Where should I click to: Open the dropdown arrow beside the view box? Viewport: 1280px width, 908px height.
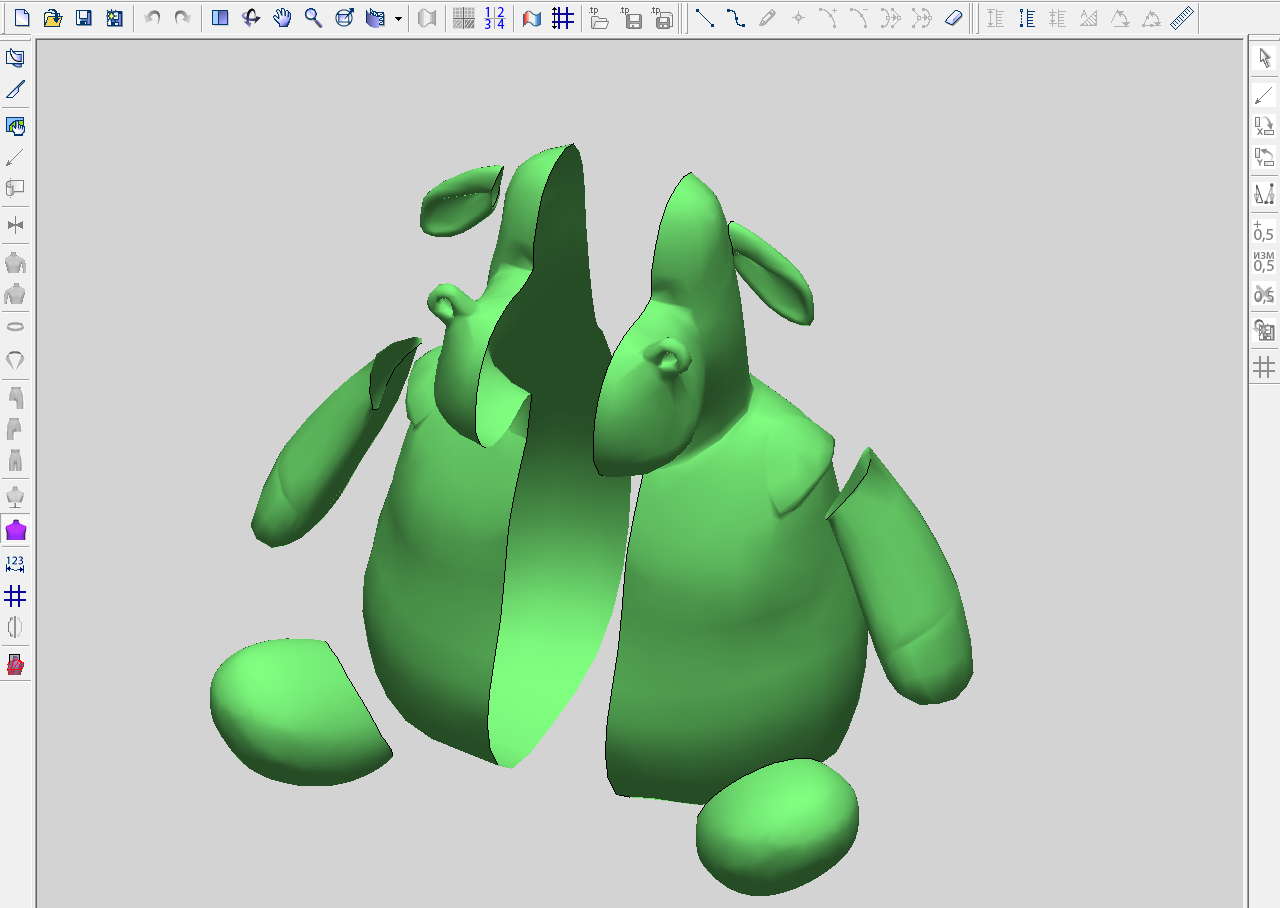pyautogui.click(x=398, y=18)
